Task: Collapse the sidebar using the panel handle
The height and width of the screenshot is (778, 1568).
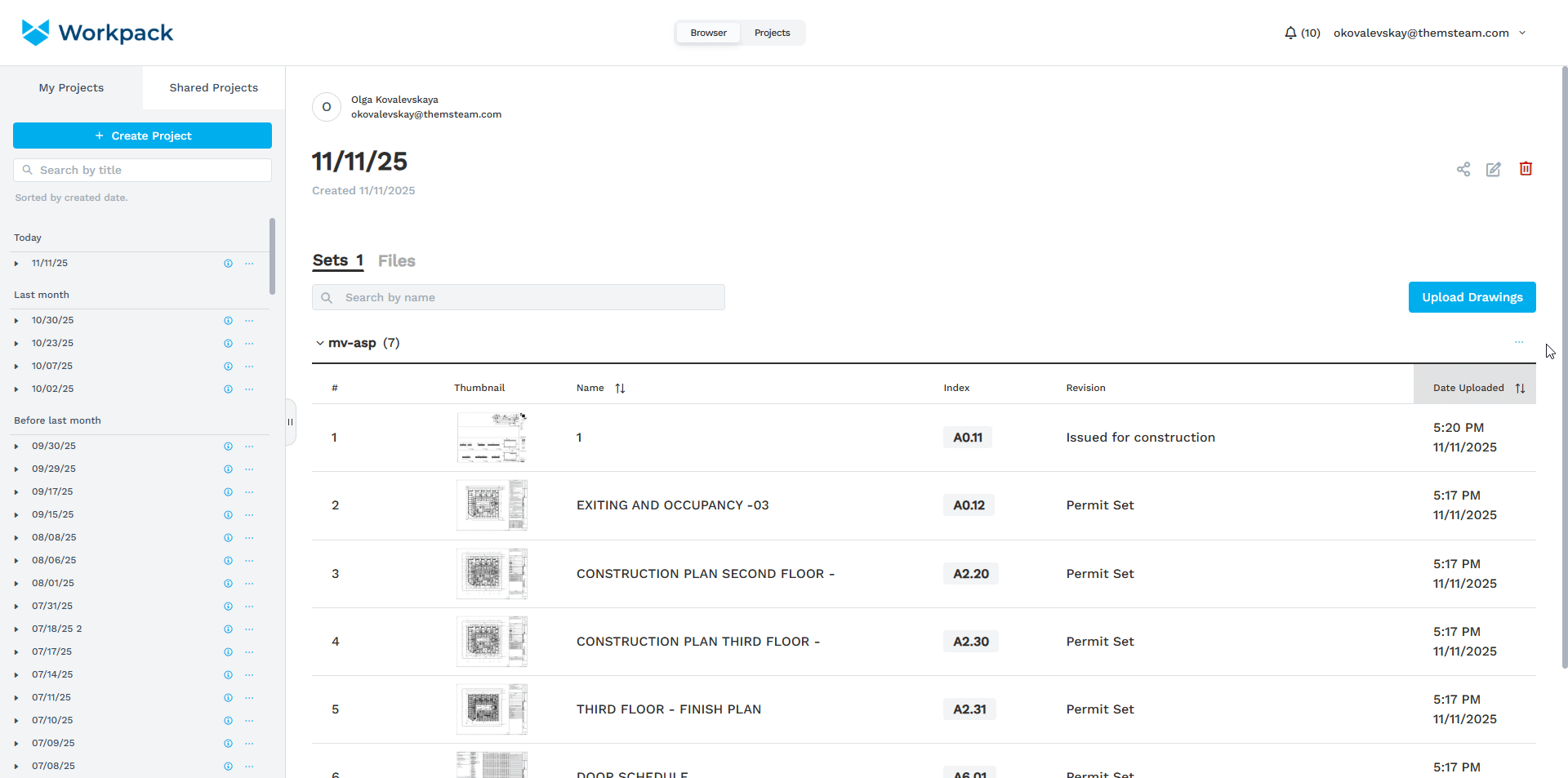Action: 290,422
